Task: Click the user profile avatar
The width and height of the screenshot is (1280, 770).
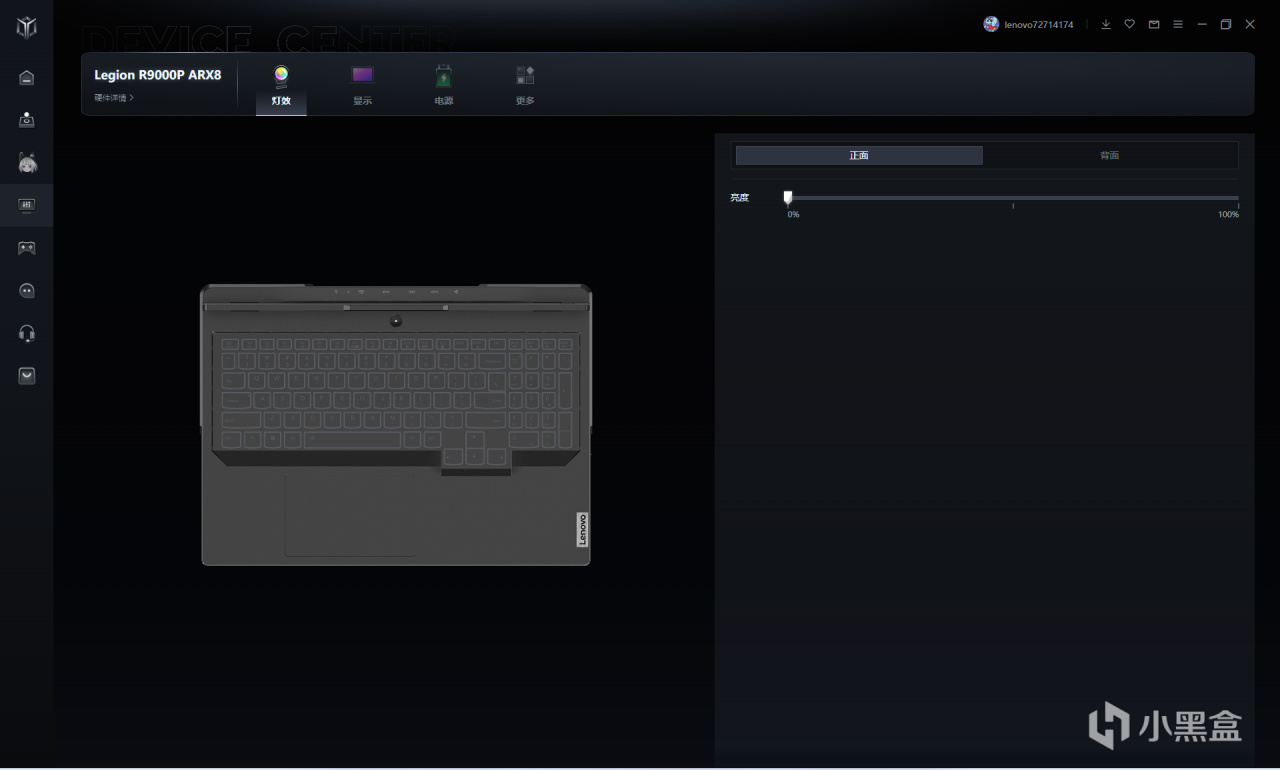Action: tap(991, 24)
